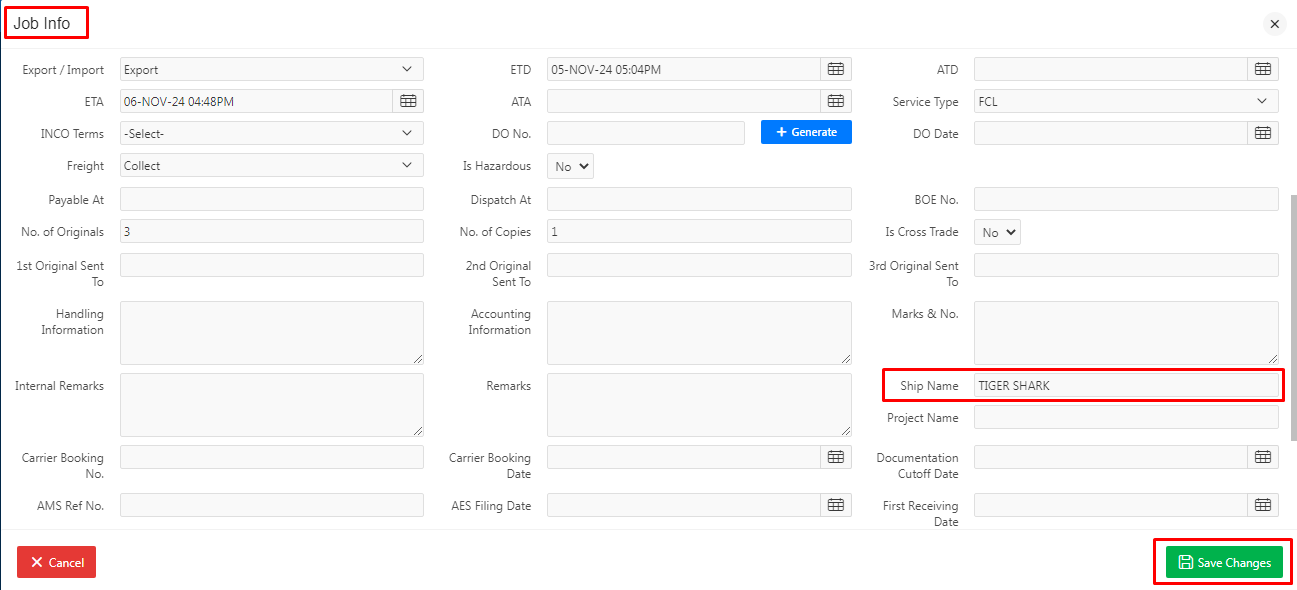
Task: Click the Service Type label
Action: tap(925, 102)
